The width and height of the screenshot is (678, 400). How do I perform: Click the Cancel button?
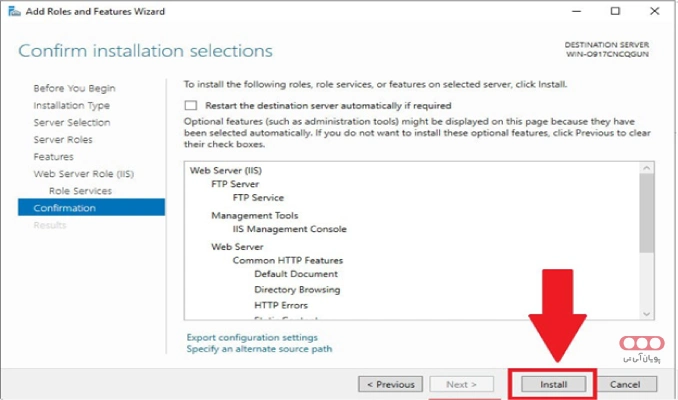coord(625,384)
